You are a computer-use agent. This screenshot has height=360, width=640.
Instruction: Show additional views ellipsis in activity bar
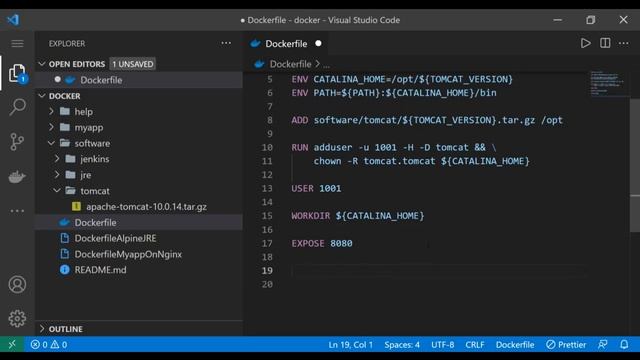(17, 211)
